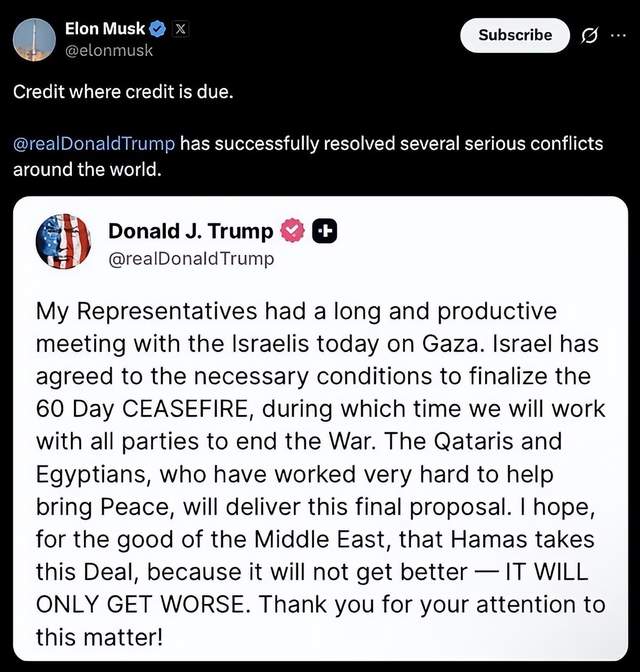This screenshot has width=640, height=672.
Task: Click the Elon Musk display name
Action: [104, 29]
